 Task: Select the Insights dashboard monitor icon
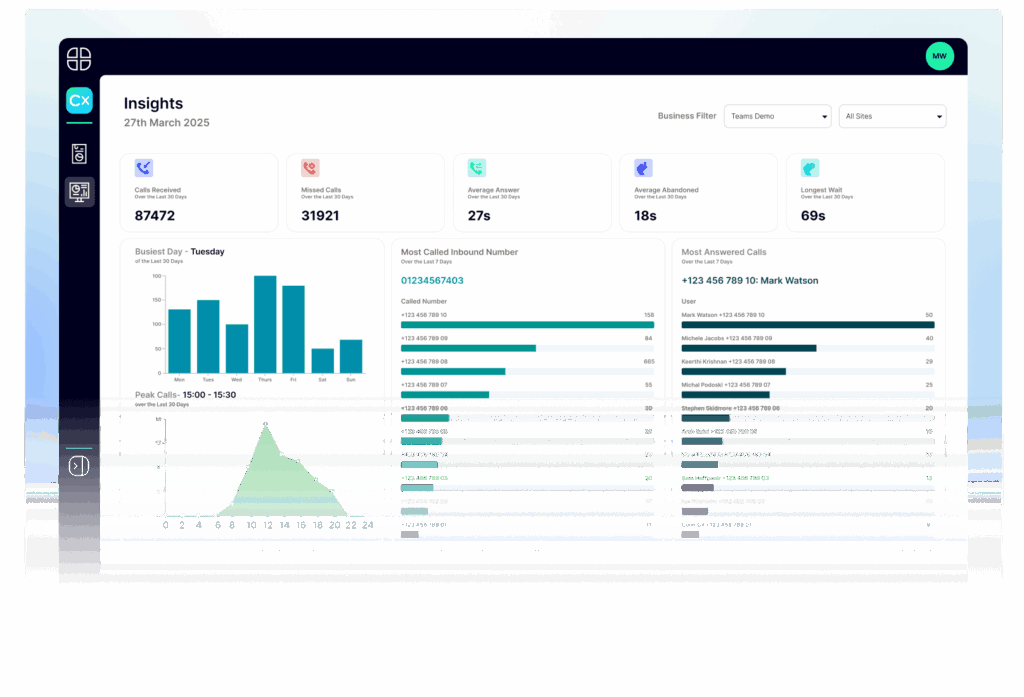[80, 192]
